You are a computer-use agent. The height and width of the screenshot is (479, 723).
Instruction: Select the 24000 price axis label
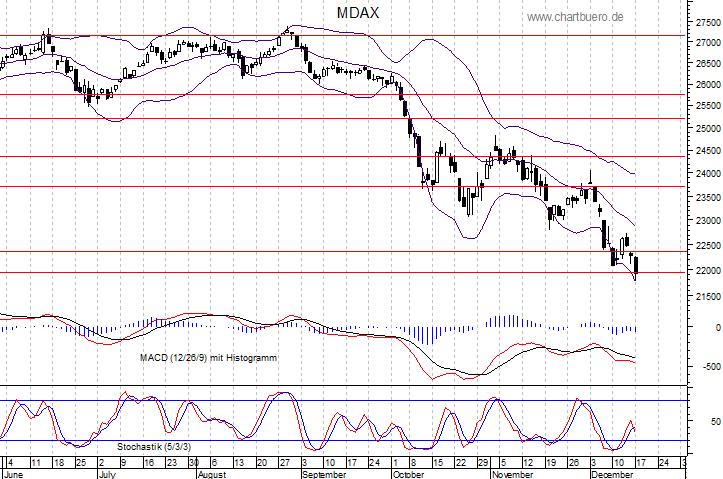(x=704, y=174)
